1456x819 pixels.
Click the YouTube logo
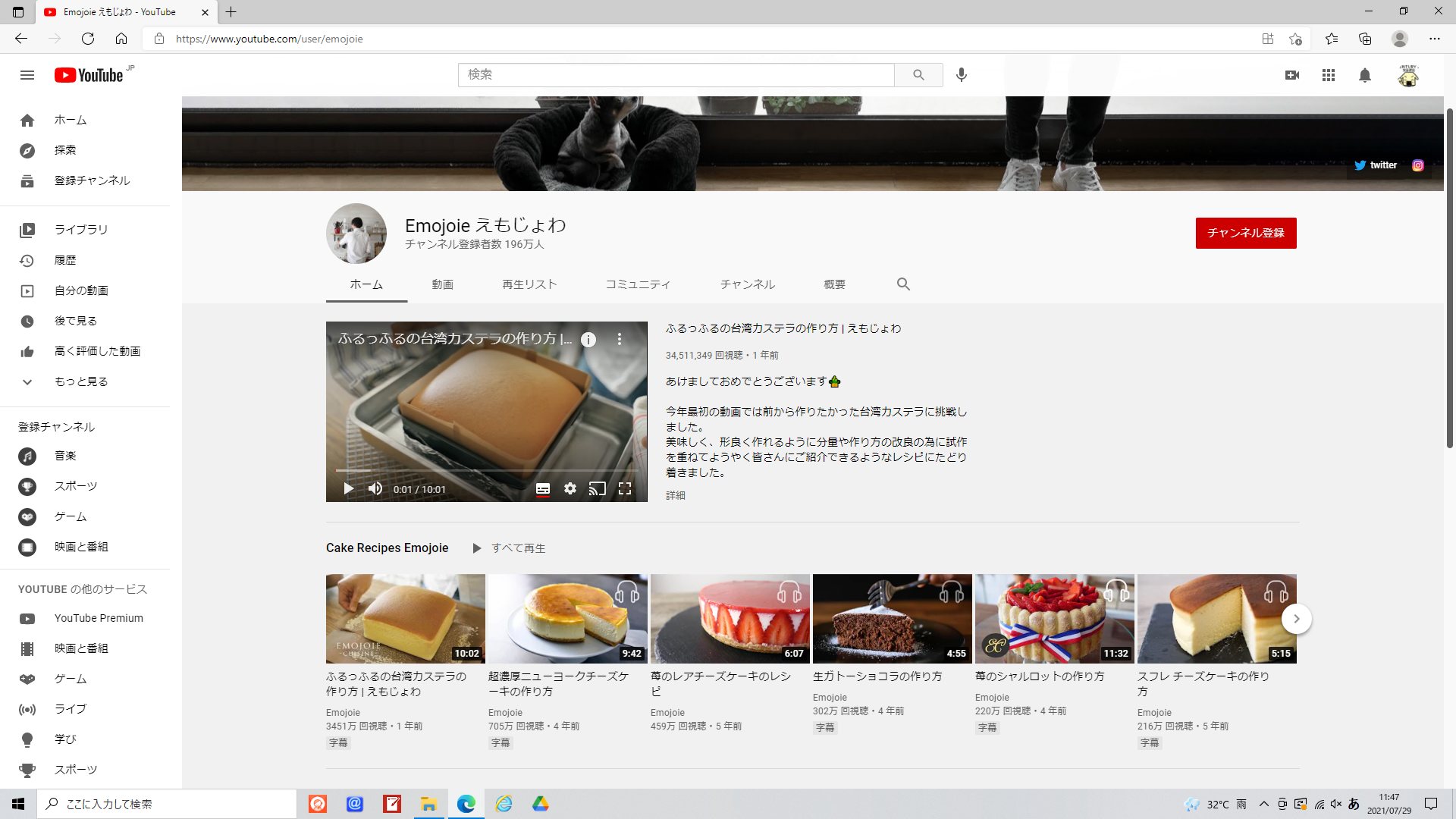click(89, 75)
